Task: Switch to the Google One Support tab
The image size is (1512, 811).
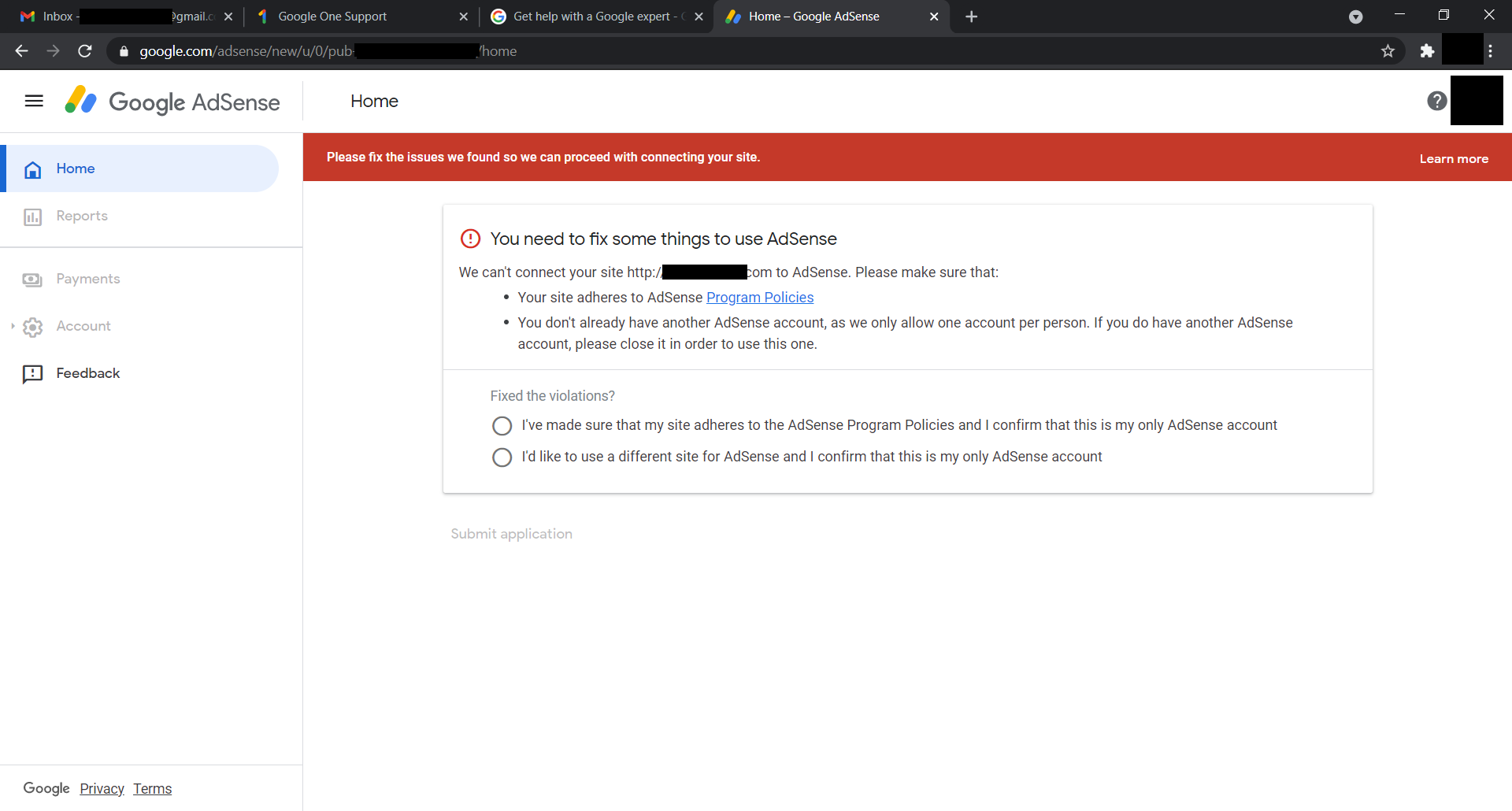Action: (362, 17)
